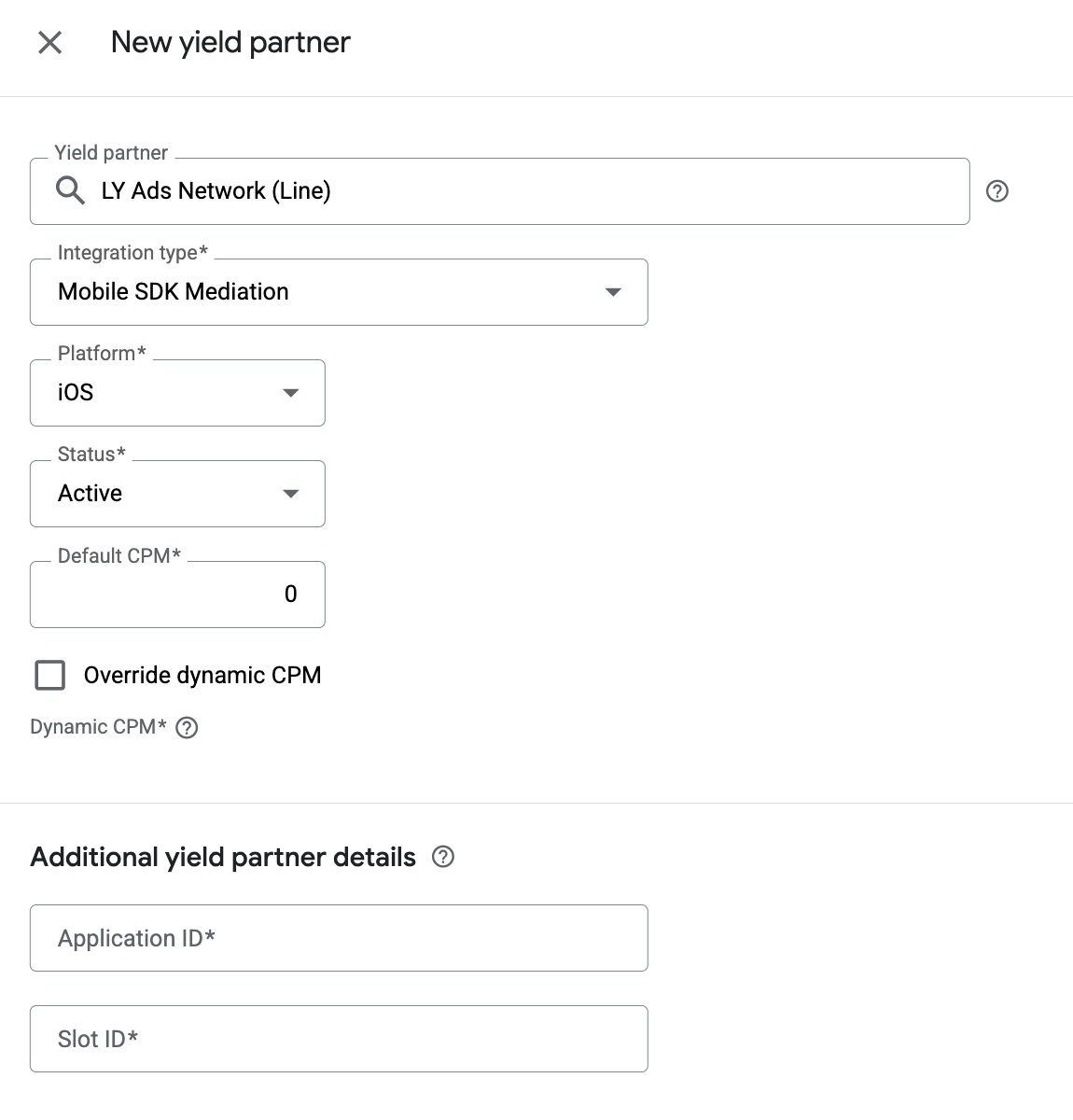
Task: Click the Override dynamic CPM label
Action: pos(202,675)
